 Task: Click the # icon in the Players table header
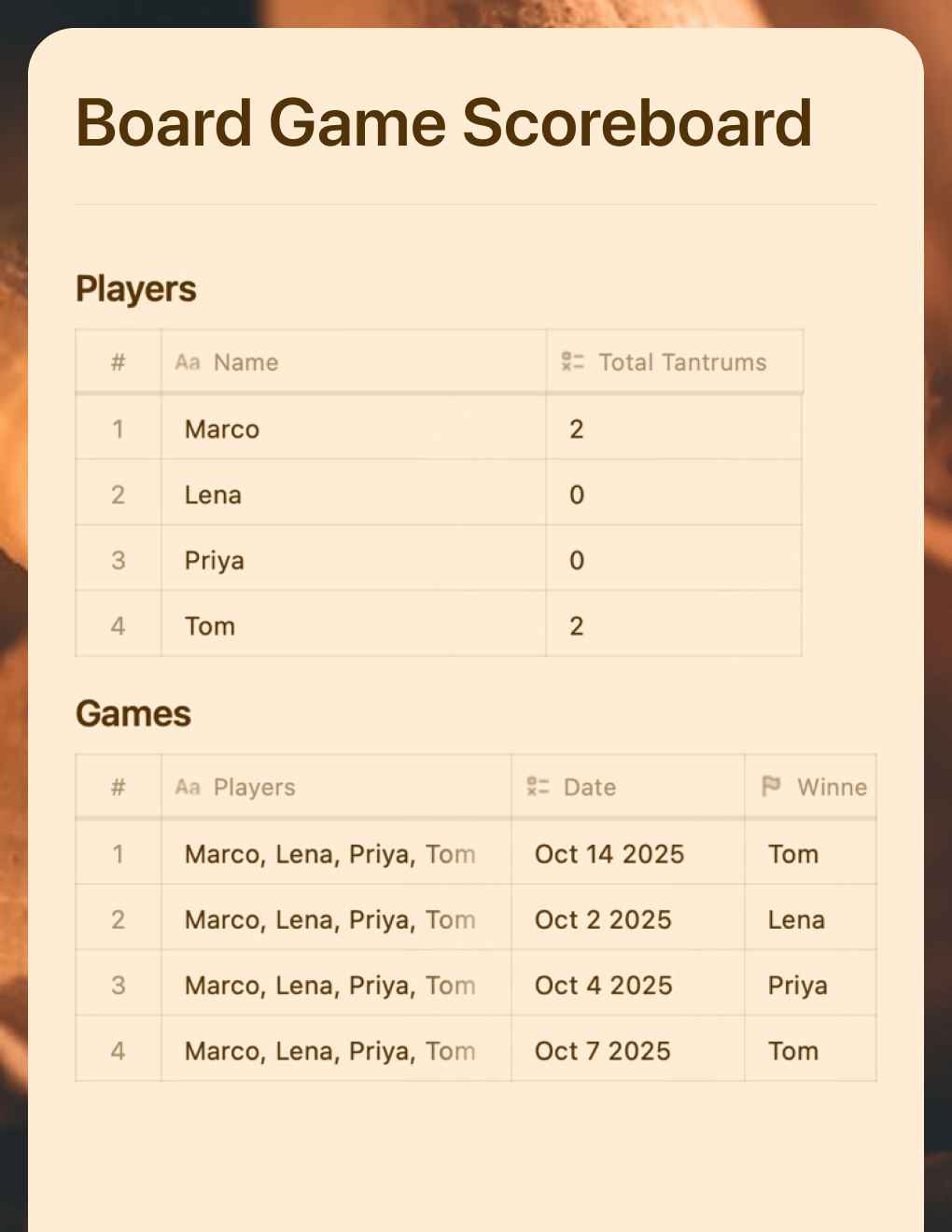click(117, 362)
